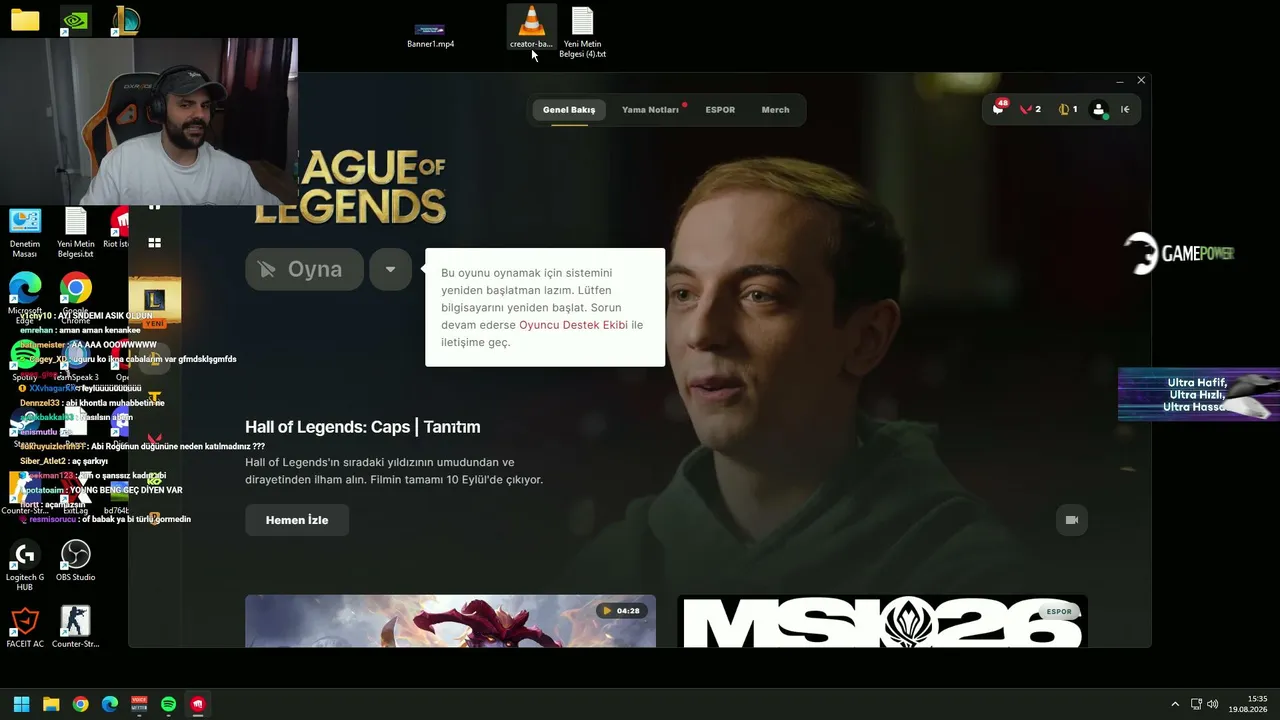The width and height of the screenshot is (1280, 720).
Task: Close the Riot Client window
Action: tap(1141, 80)
